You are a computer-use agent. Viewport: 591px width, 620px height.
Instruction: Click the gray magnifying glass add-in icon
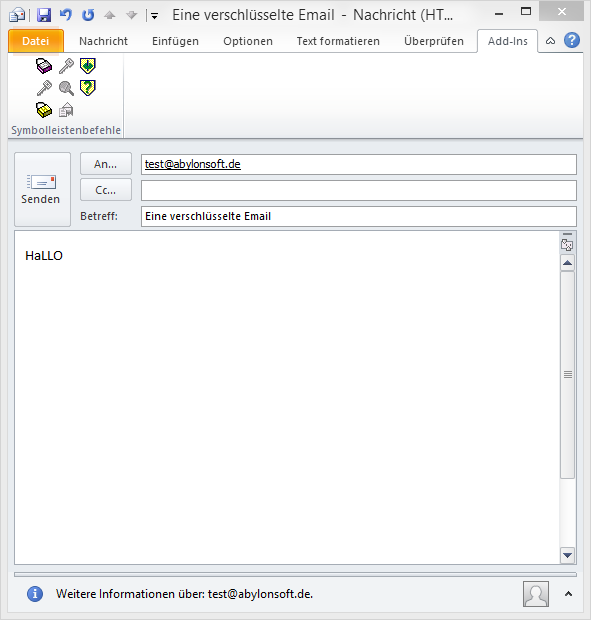[66, 88]
